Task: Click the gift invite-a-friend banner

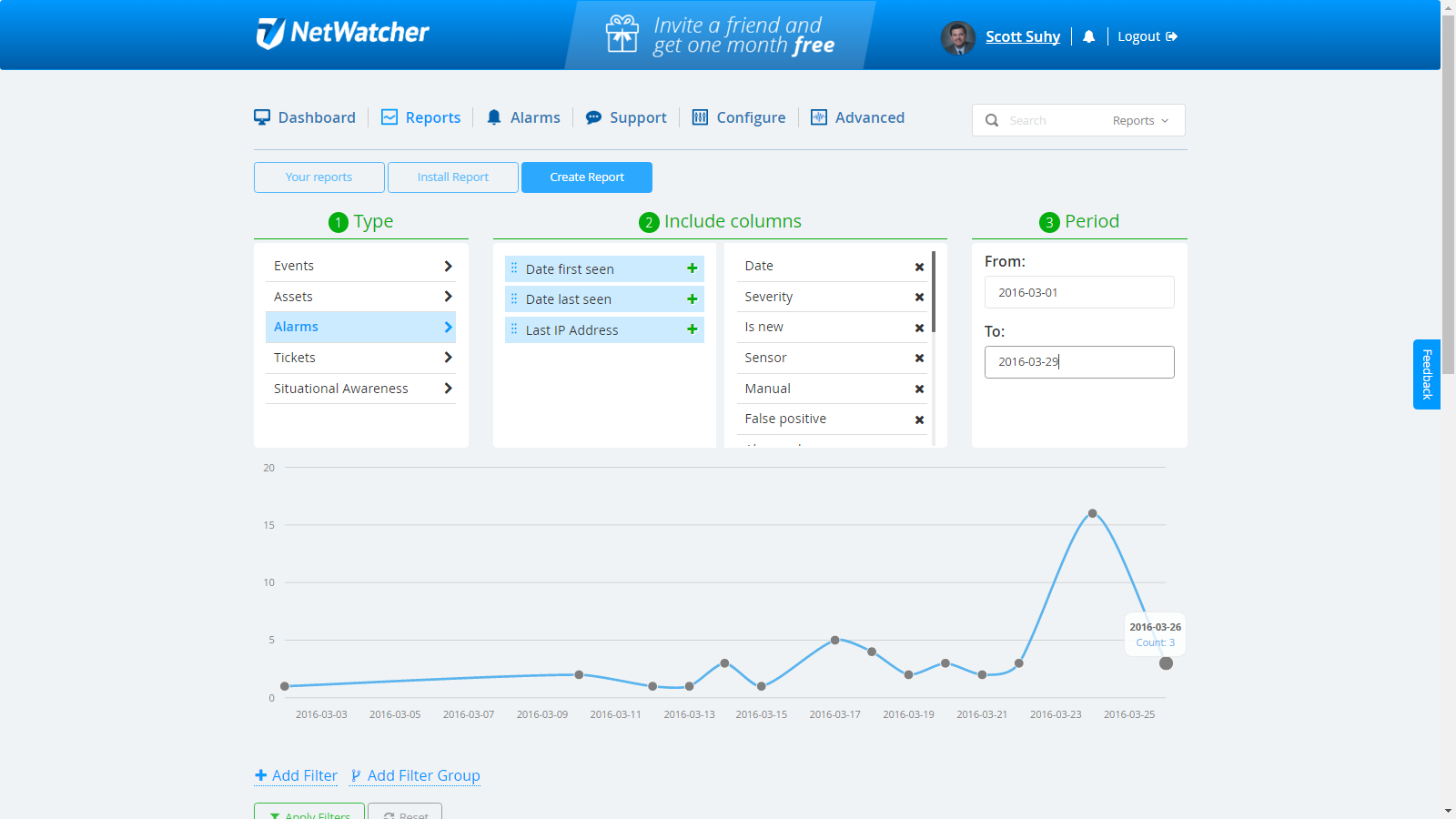Action: coord(720,35)
